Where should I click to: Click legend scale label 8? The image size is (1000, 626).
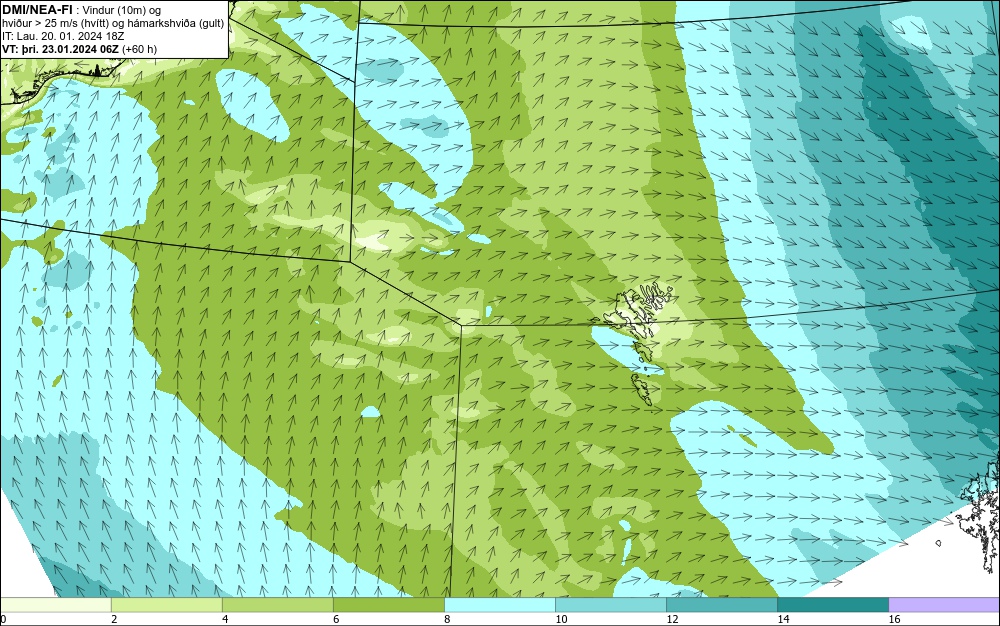(x=447, y=619)
